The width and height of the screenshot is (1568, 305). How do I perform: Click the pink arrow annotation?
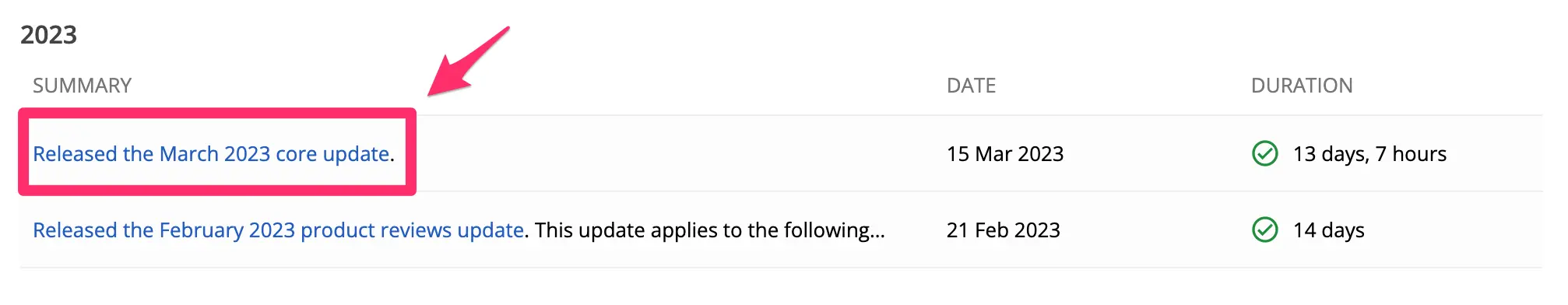tap(467, 62)
